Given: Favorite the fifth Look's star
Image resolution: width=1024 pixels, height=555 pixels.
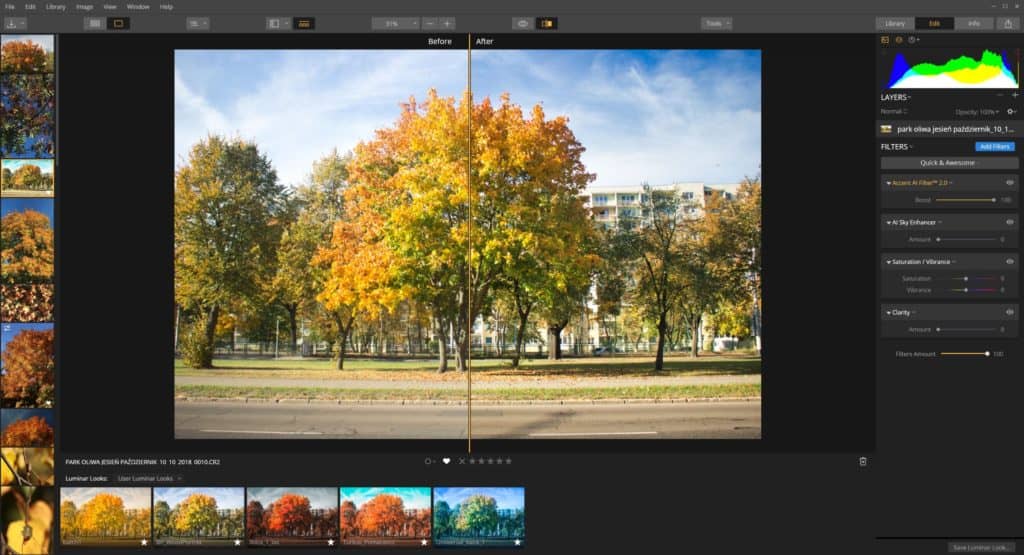Looking at the screenshot, I should 517,542.
